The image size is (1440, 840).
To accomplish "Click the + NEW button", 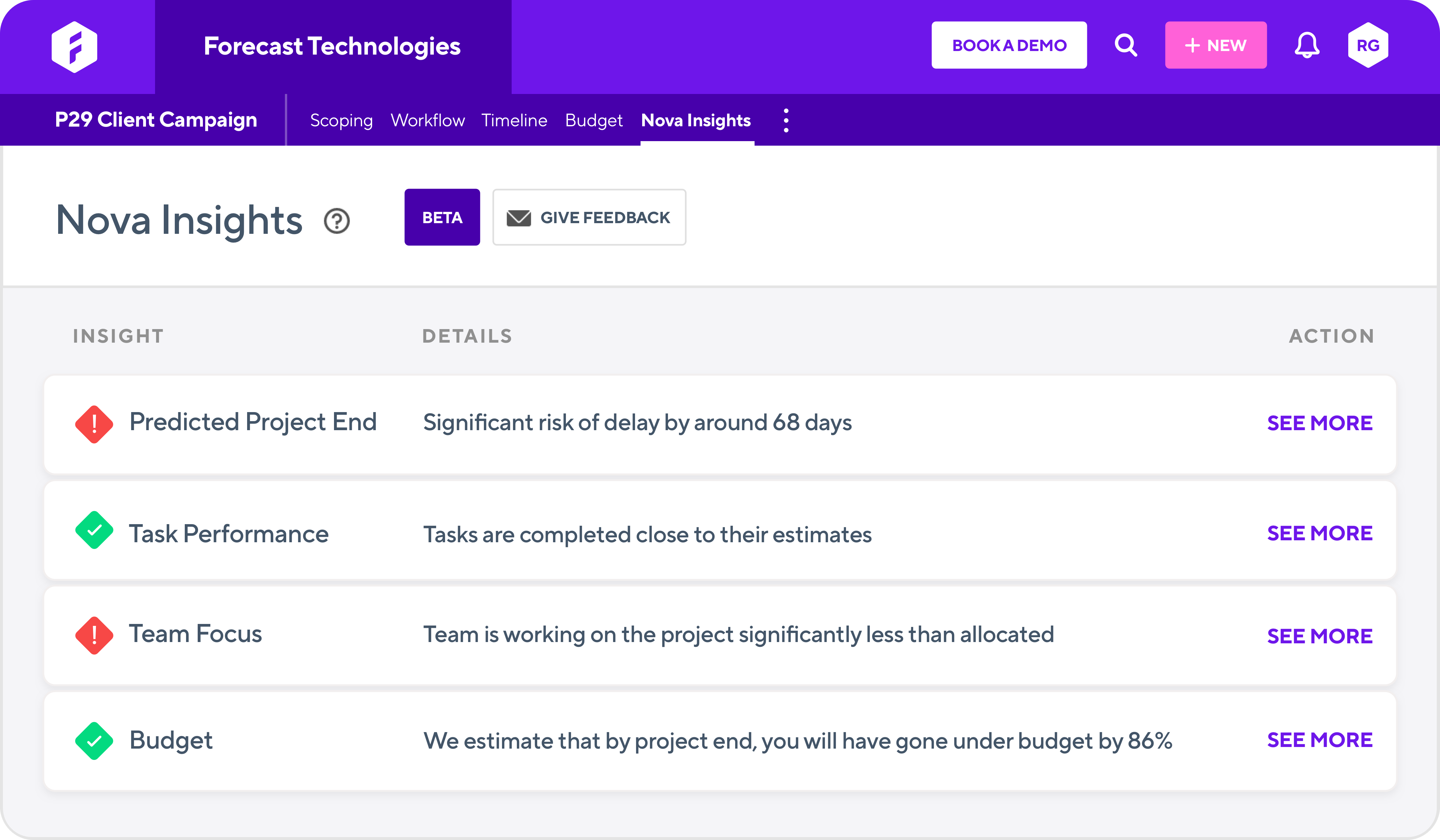I will [1216, 45].
